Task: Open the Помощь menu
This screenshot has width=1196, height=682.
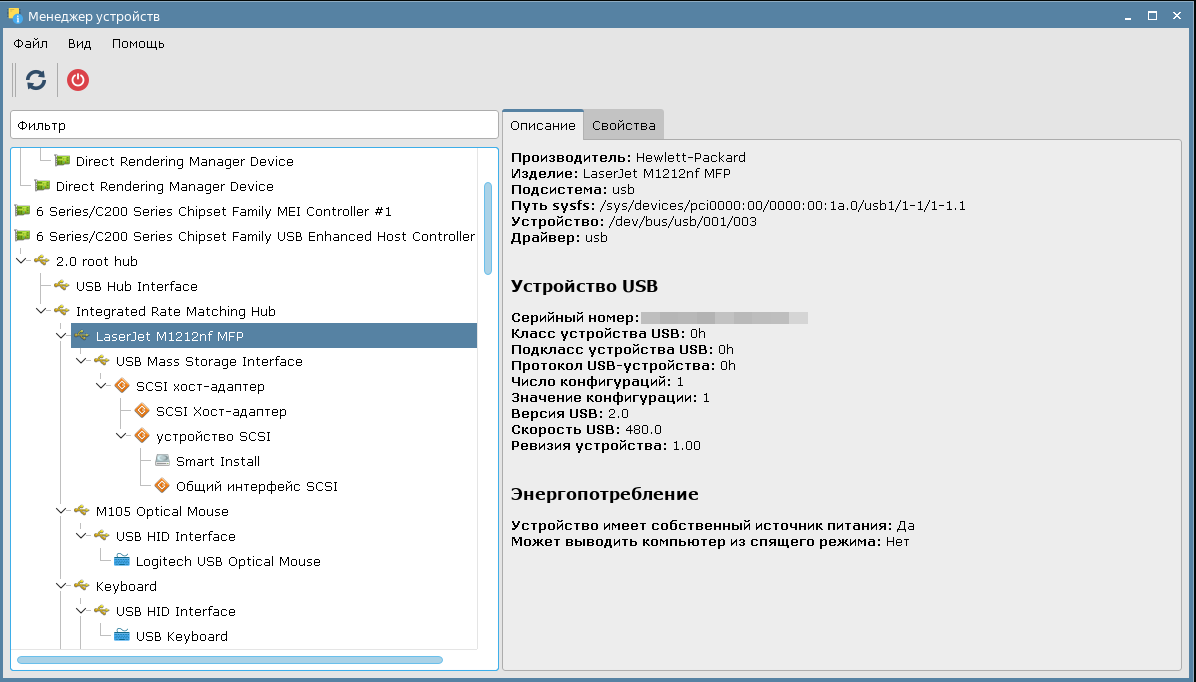Action: 138,44
